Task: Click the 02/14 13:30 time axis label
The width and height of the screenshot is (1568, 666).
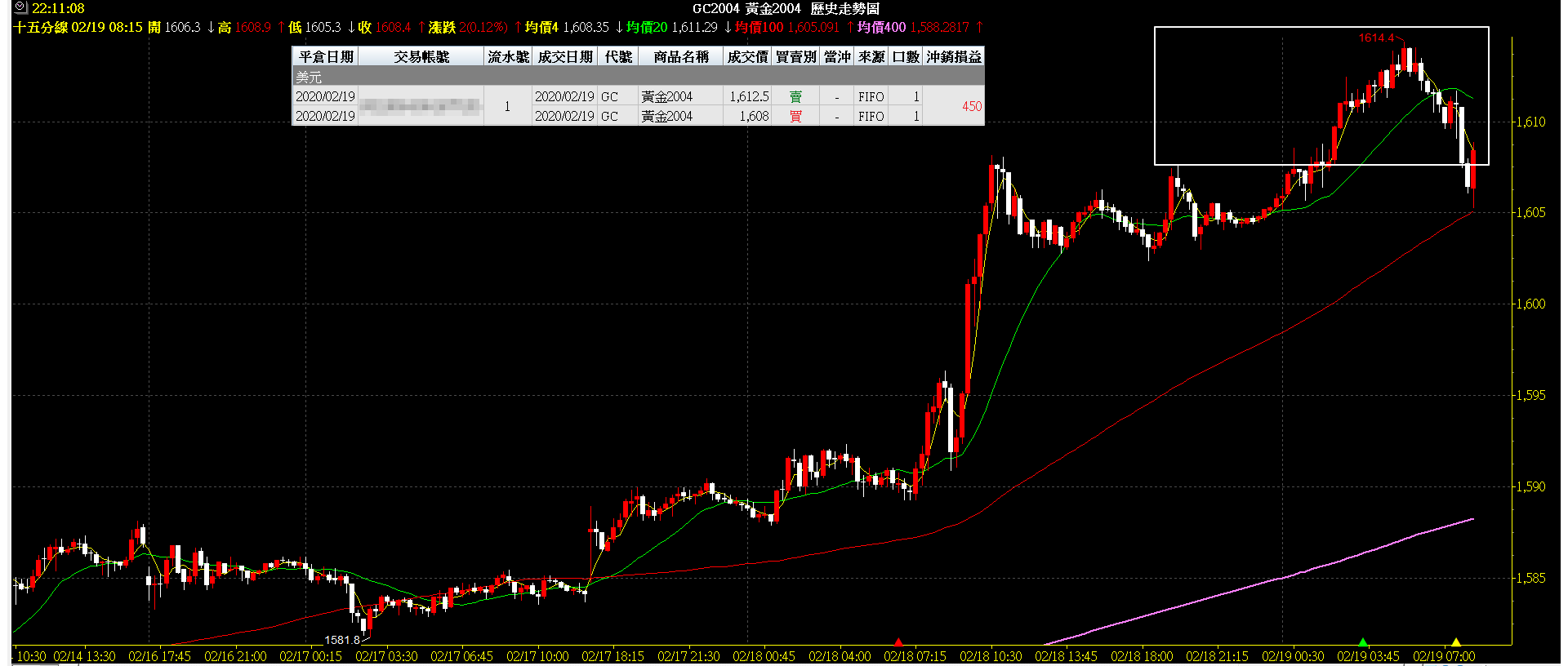Action: tap(84, 656)
